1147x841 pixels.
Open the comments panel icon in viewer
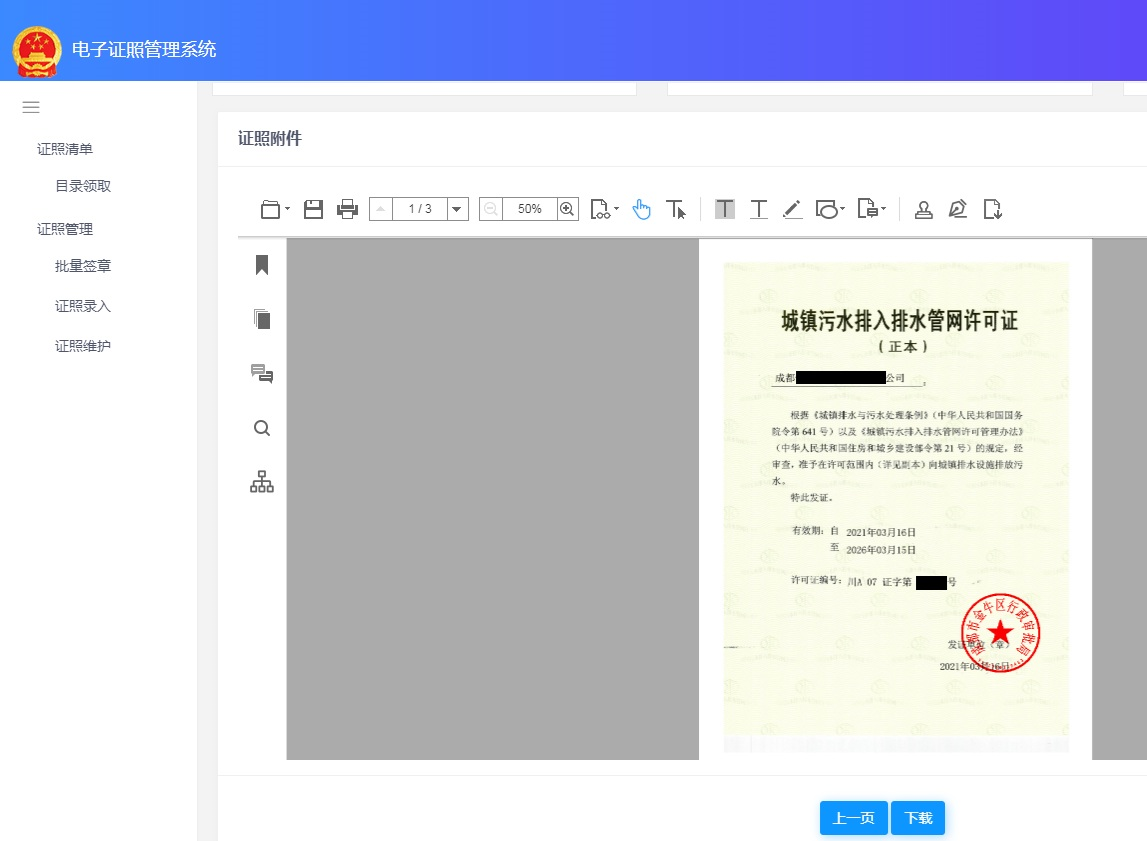262,374
